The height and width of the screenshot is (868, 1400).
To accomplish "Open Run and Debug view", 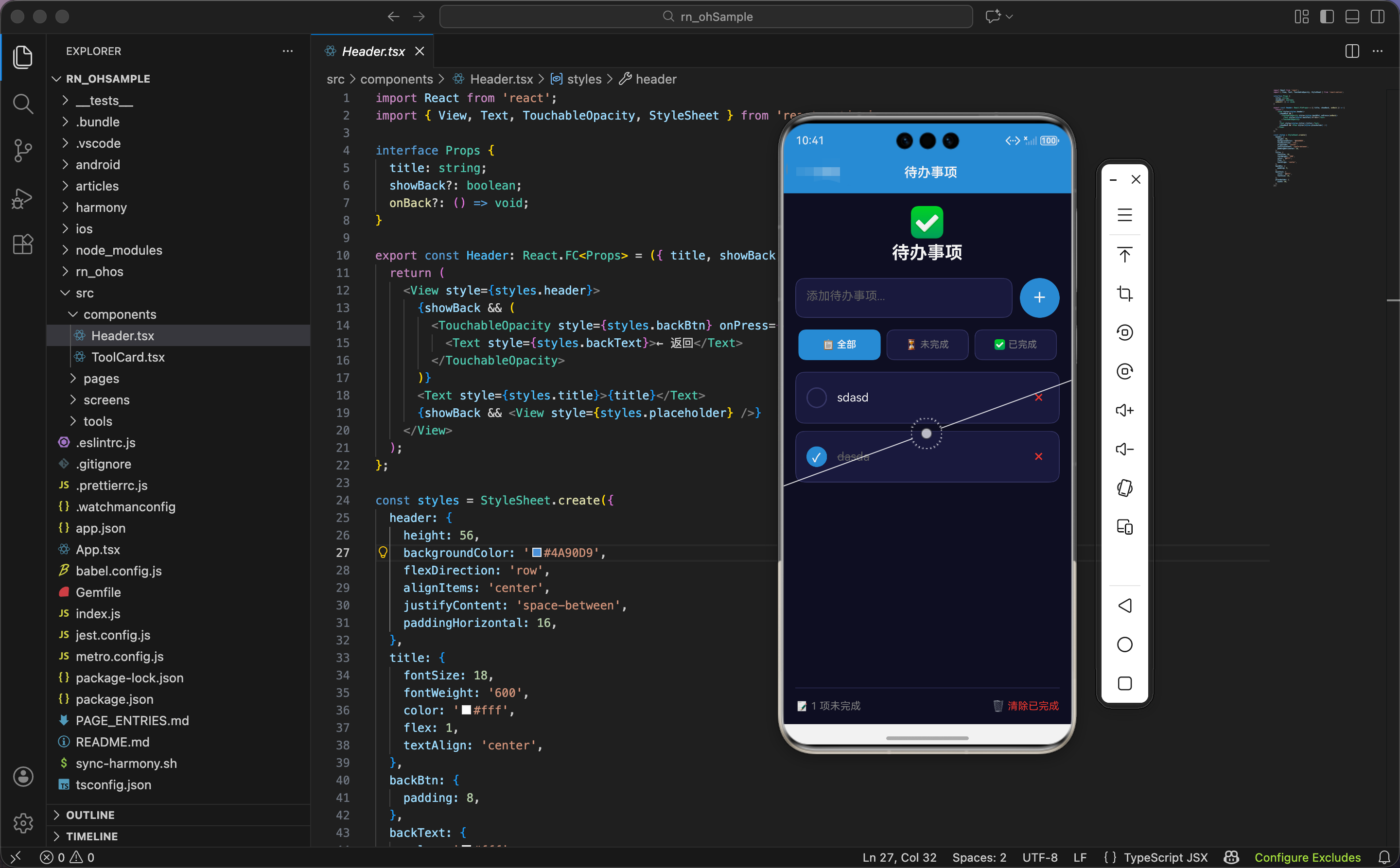I will (x=23, y=198).
